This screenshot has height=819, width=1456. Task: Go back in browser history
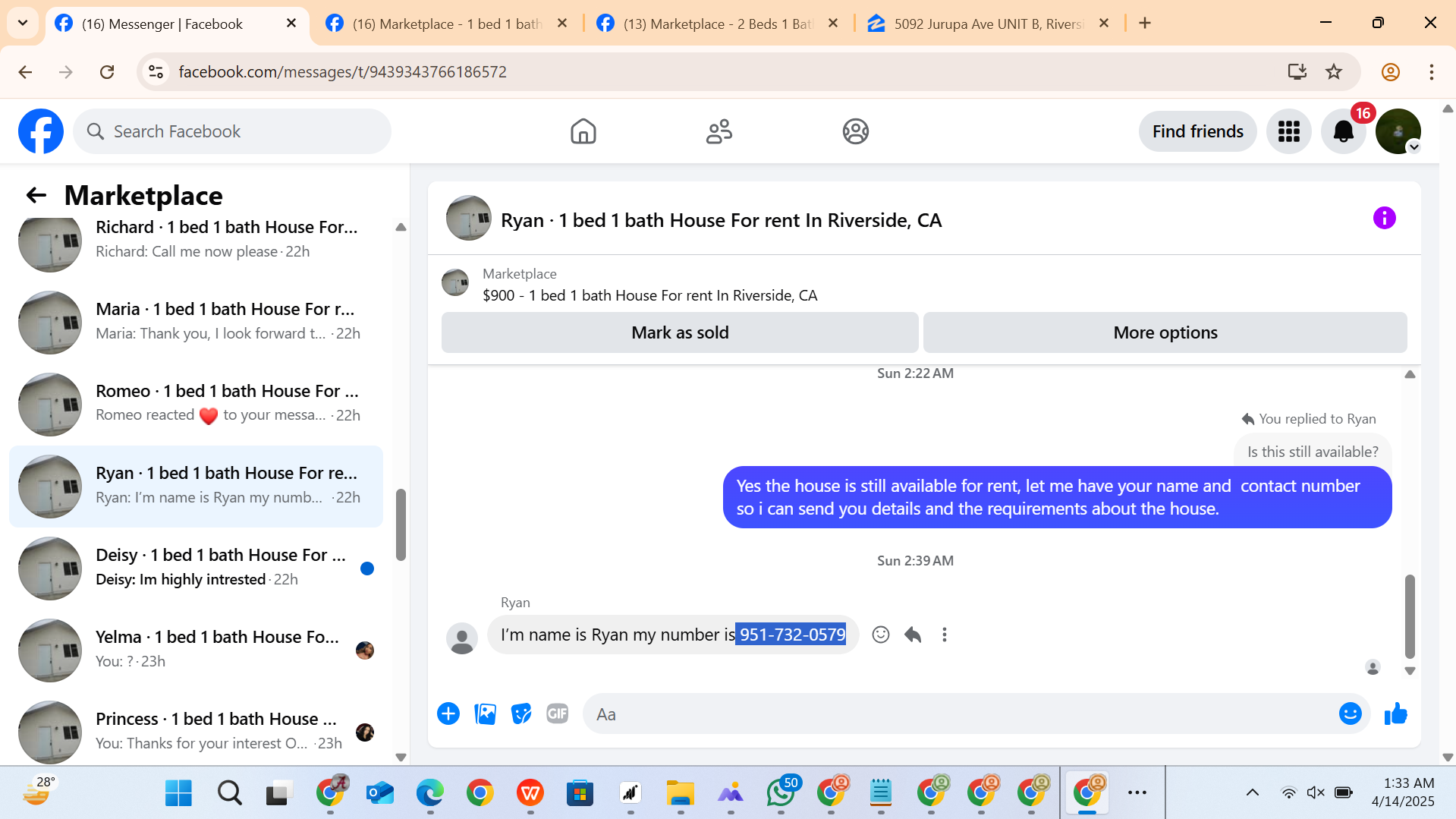[x=25, y=72]
